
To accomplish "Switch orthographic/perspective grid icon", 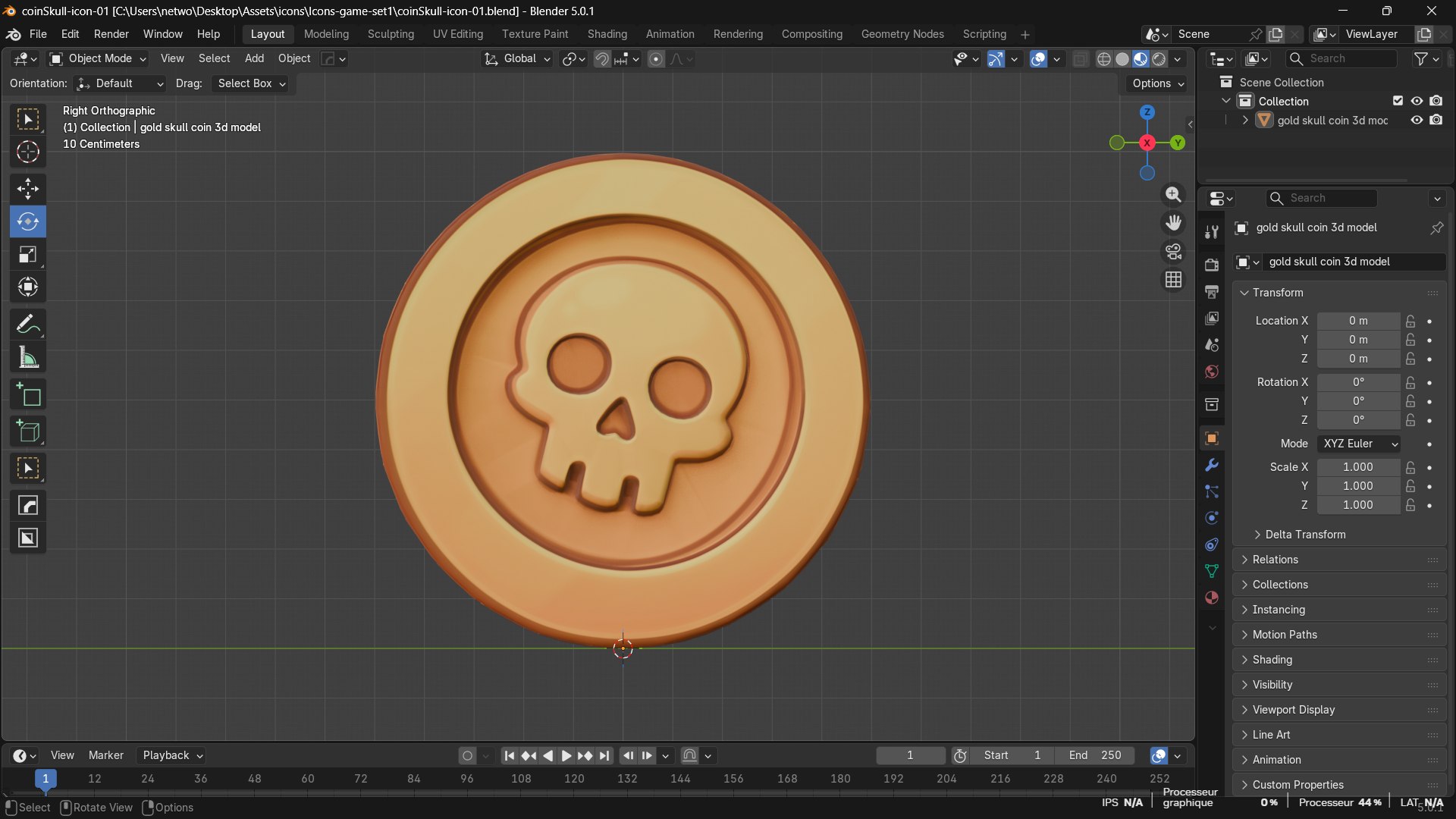I will coord(1173,280).
